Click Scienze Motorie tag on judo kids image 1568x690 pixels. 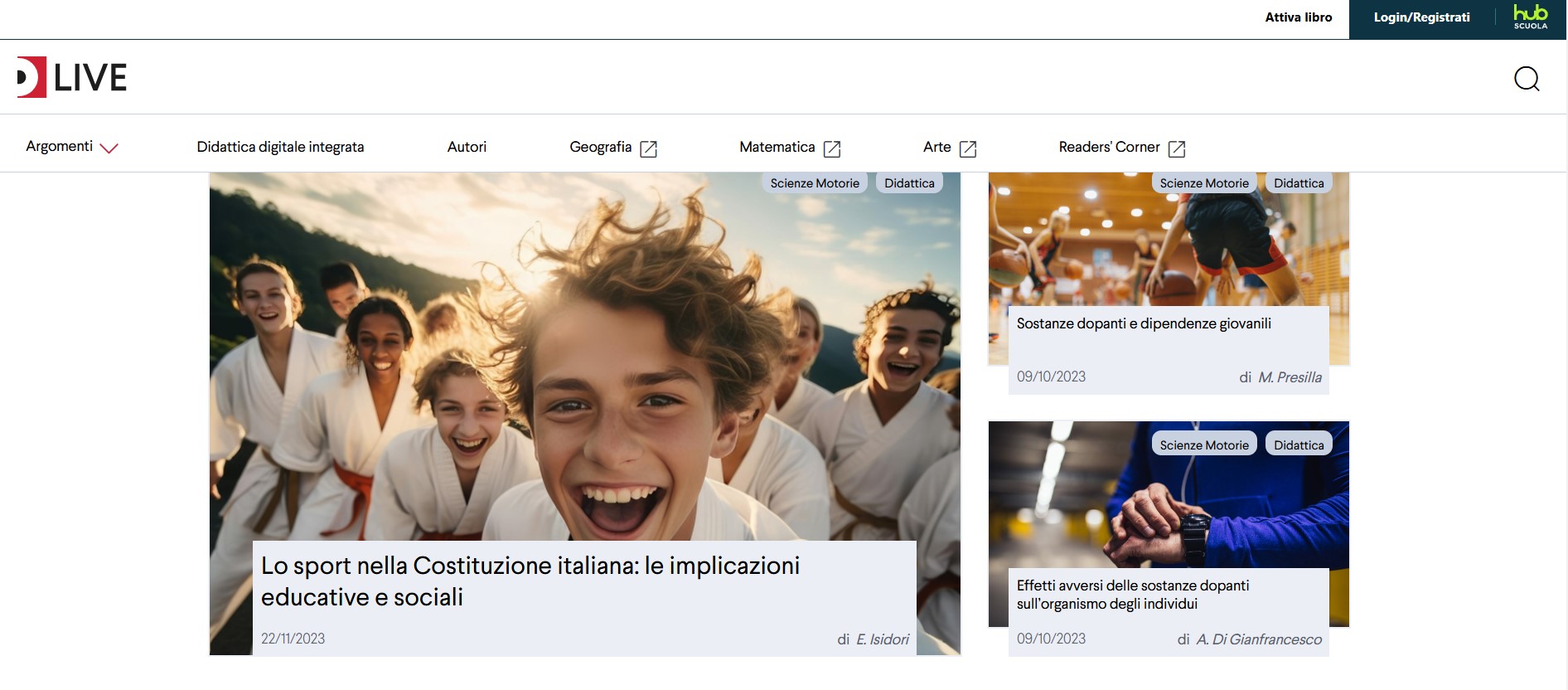coord(815,183)
